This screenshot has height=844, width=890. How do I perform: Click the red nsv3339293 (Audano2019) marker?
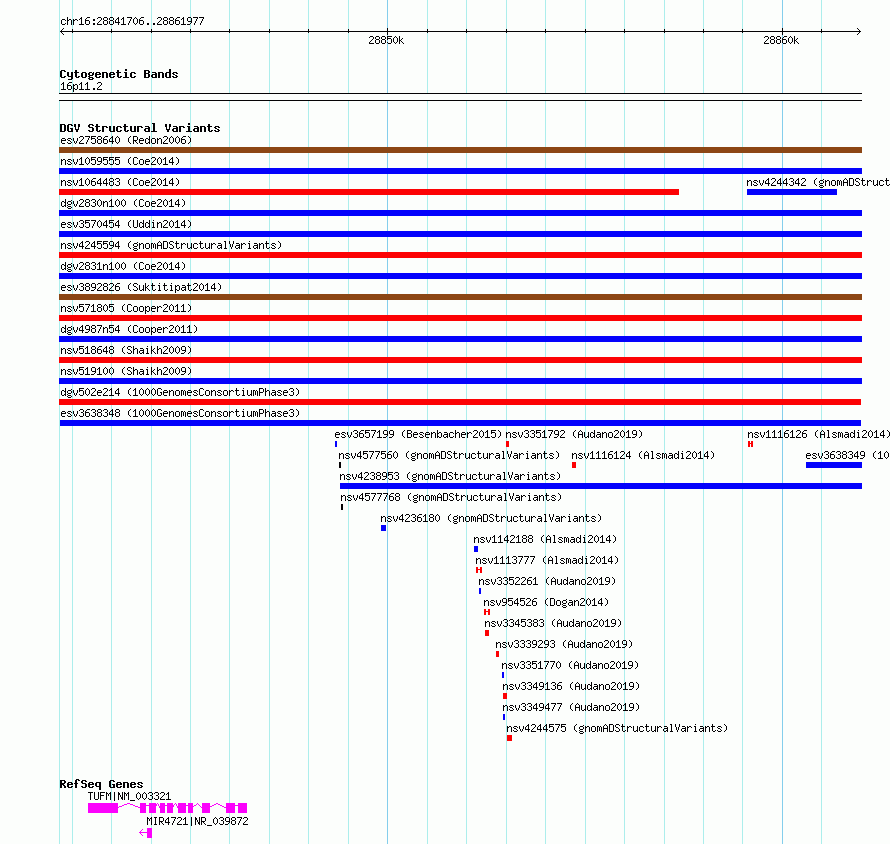tap(498, 654)
